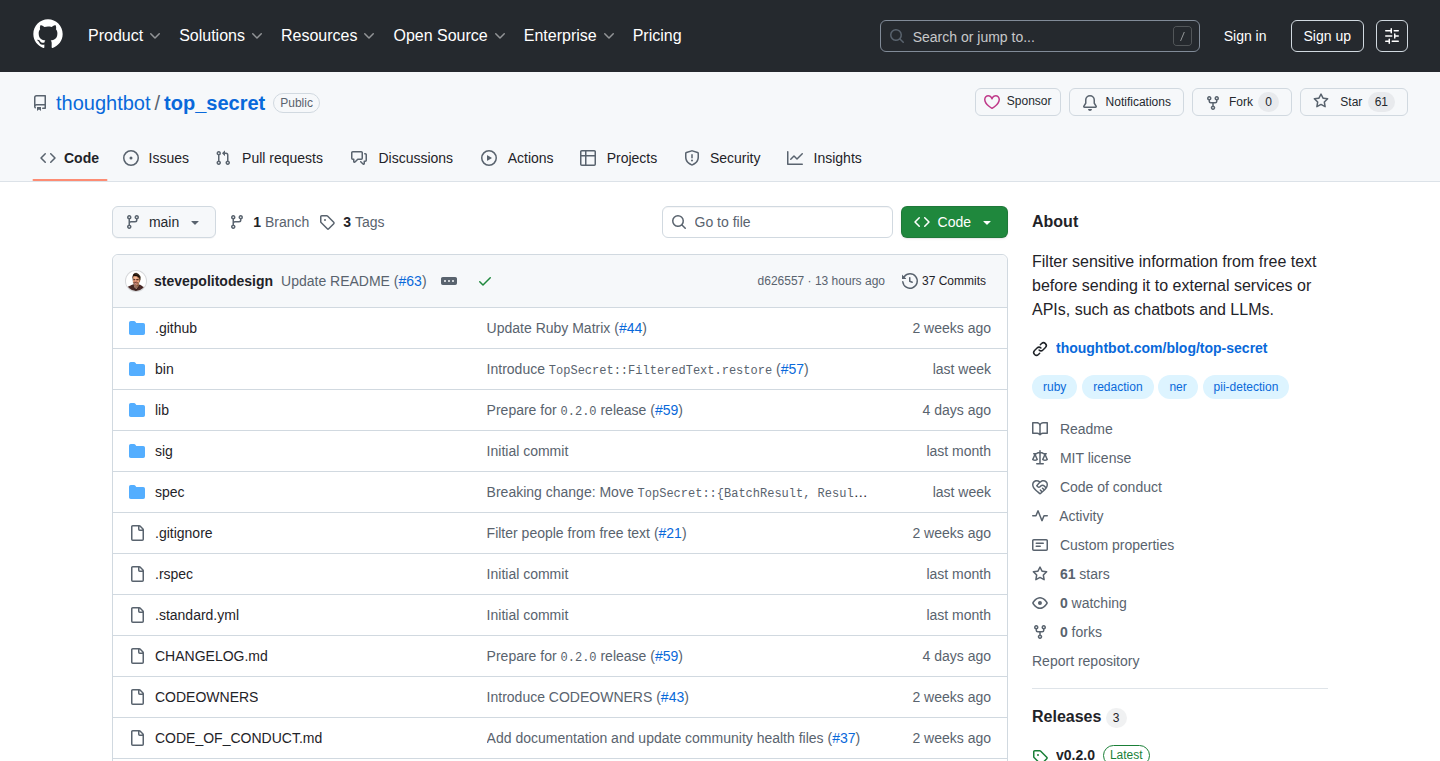Open the green Code dropdown button
Screen dimensions: 1440x761
tap(954, 222)
